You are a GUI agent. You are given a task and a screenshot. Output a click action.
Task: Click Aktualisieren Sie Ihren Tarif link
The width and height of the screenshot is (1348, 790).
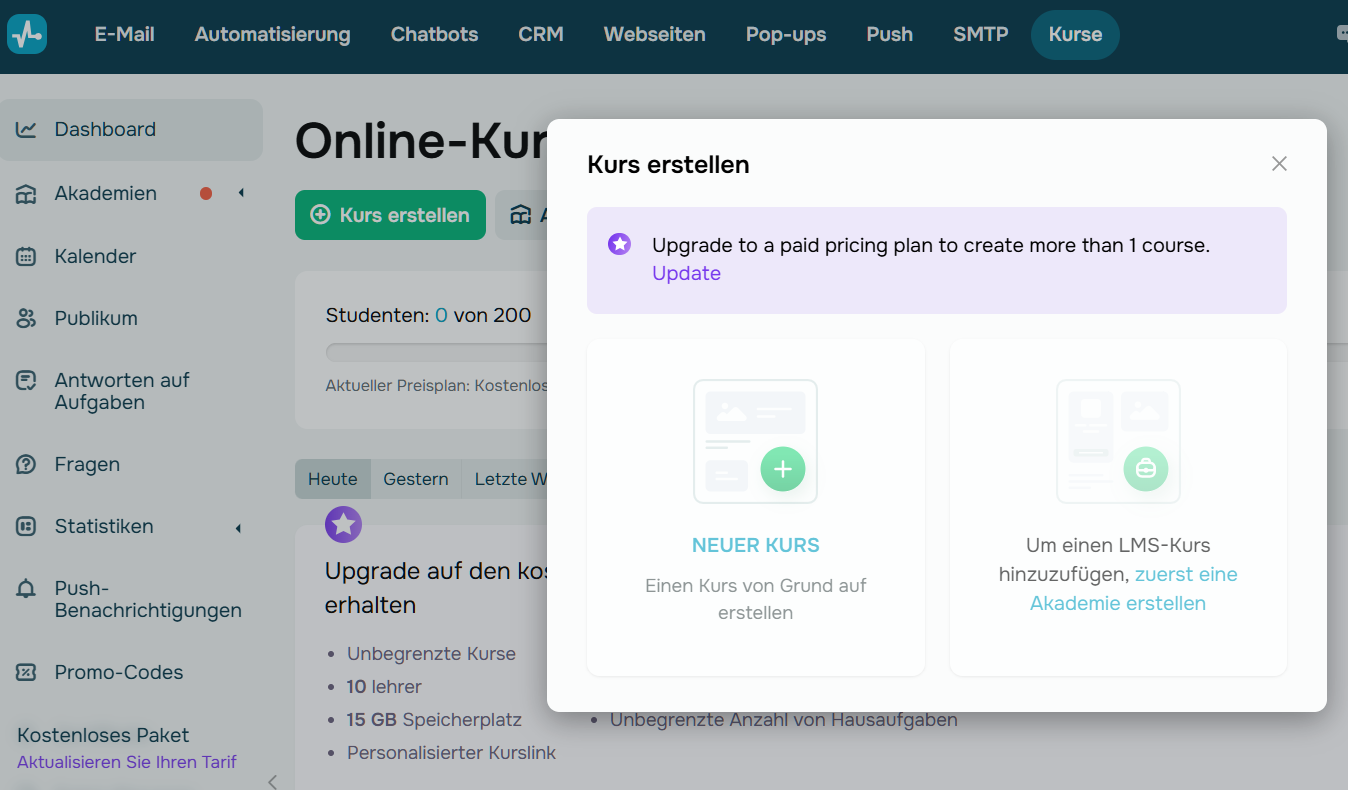click(x=127, y=762)
